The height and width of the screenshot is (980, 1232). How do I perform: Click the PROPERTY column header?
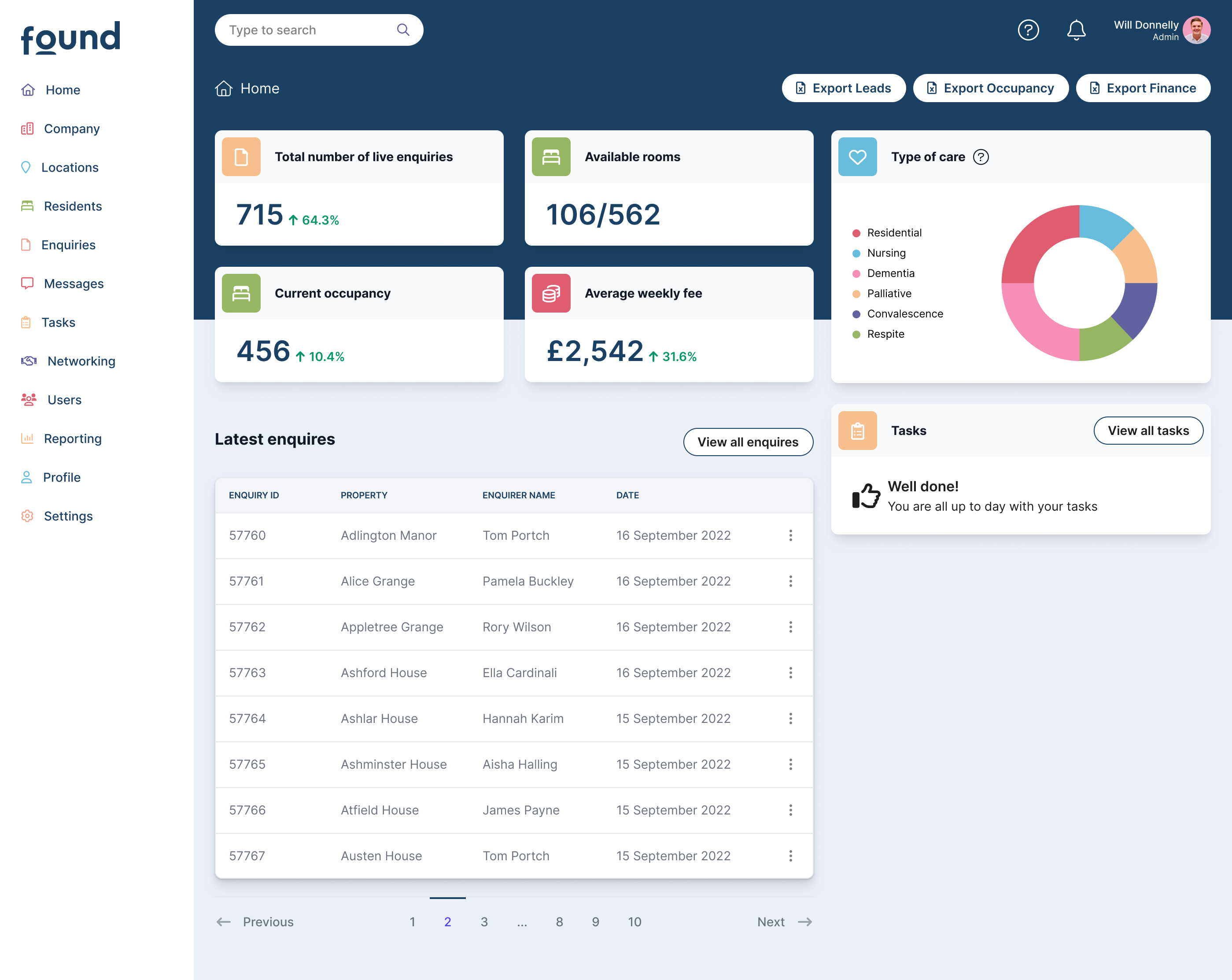[364, 495]
